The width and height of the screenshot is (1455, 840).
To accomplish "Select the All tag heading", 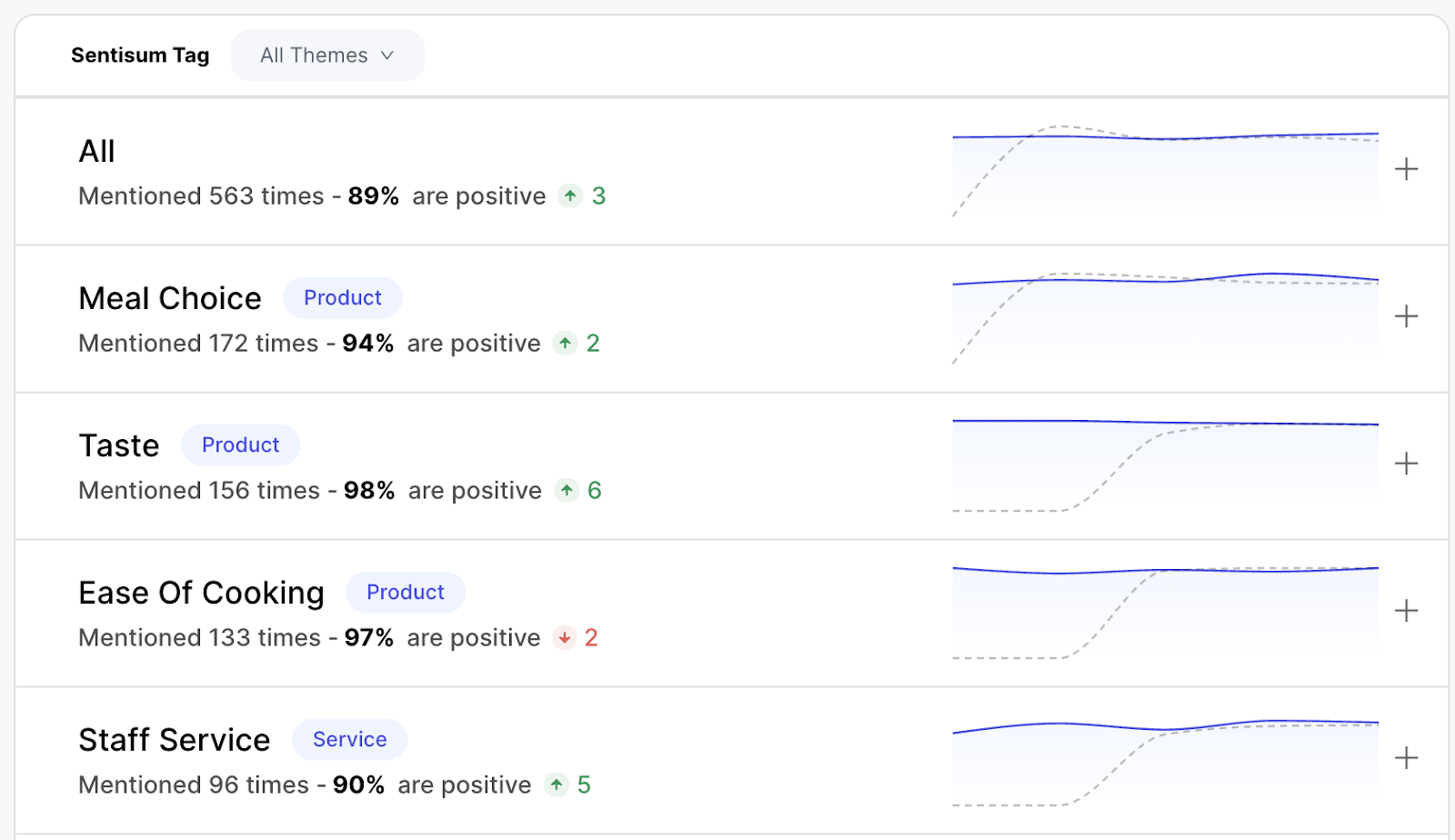I will (95, 152).
